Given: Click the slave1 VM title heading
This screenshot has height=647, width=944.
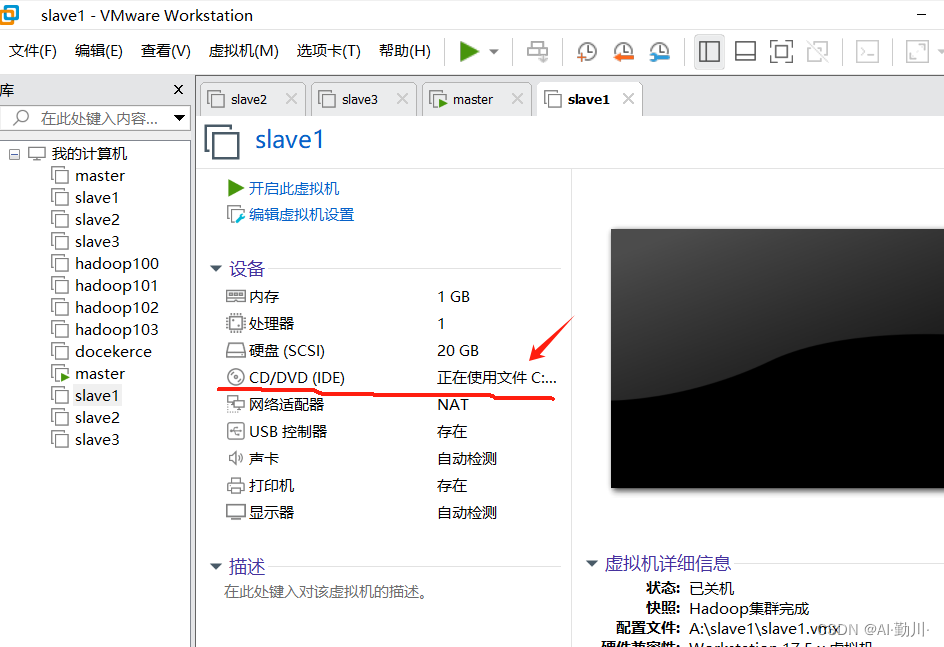Looking at the screenshot, I should tap(290, 140).
